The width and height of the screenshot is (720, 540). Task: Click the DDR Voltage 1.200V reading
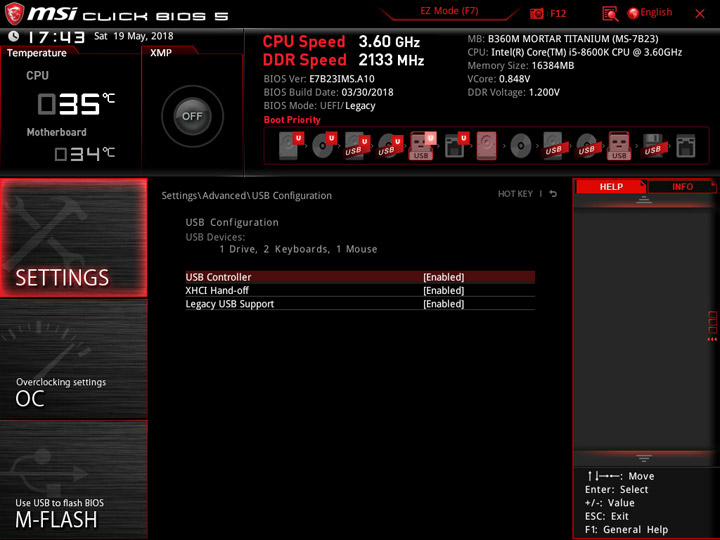click(513, 92)
